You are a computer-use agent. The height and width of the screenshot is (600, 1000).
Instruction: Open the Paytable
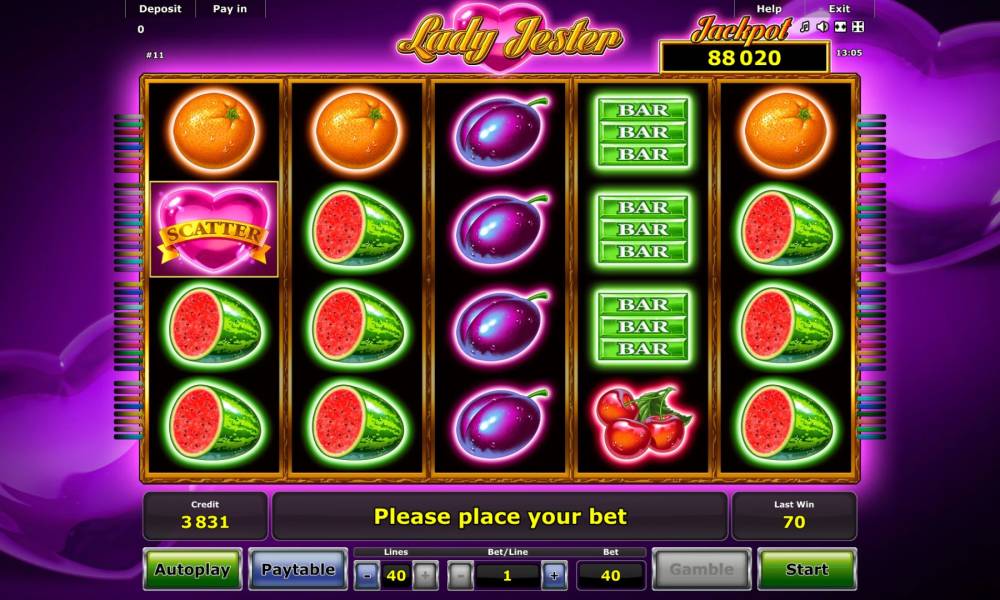(x=298, y=569)
